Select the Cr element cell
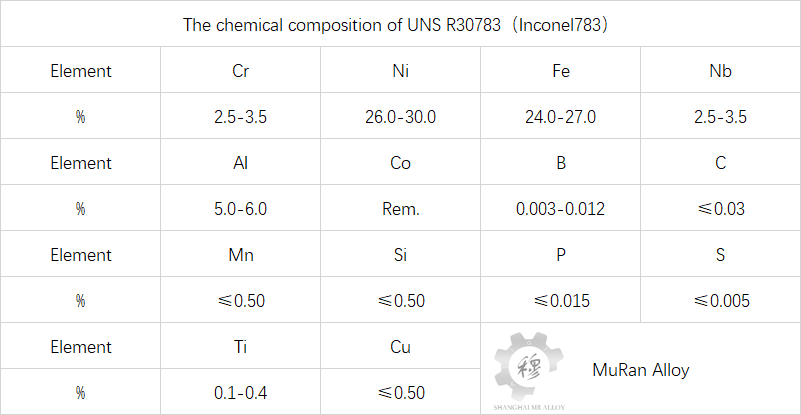This screenshot has height=415, width=801. 240,71
